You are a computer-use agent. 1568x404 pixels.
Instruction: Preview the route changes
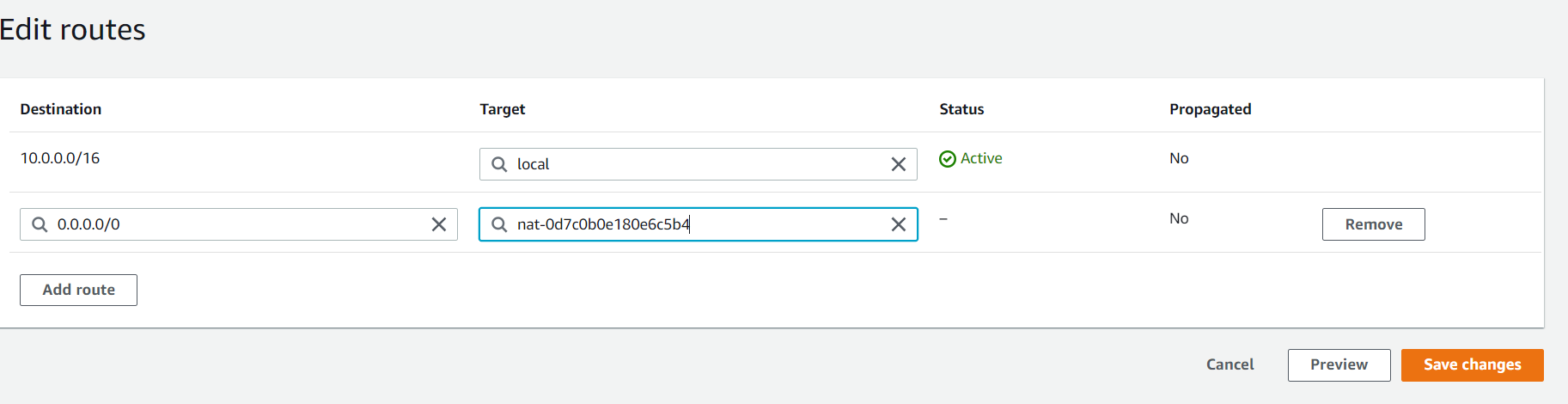(x=1339, y=364)
